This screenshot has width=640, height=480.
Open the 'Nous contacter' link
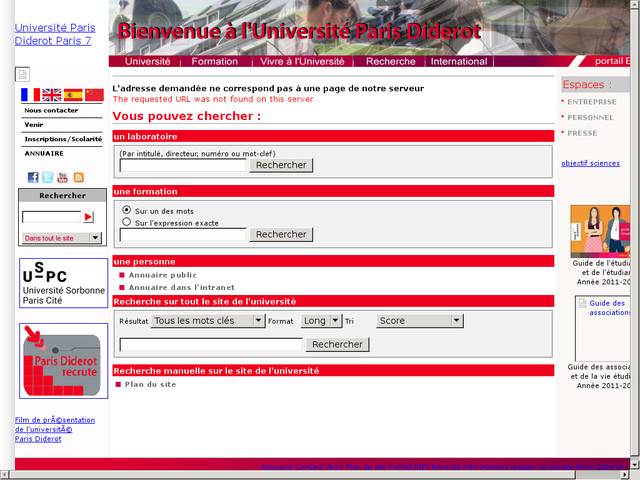pyautogui.click(x=51, y=110)
